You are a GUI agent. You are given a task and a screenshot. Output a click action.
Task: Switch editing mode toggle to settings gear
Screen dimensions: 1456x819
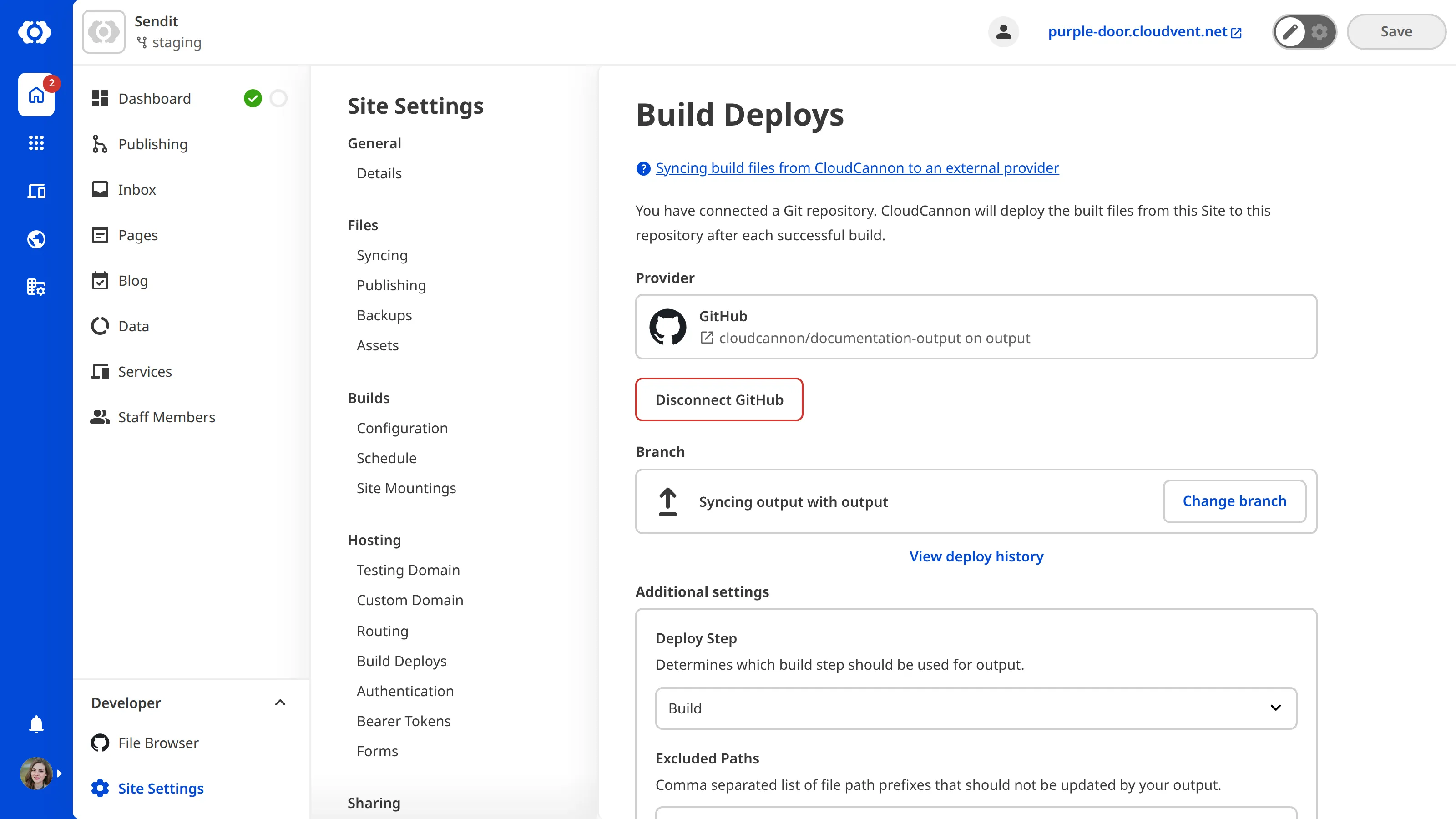coord(1319,32)
